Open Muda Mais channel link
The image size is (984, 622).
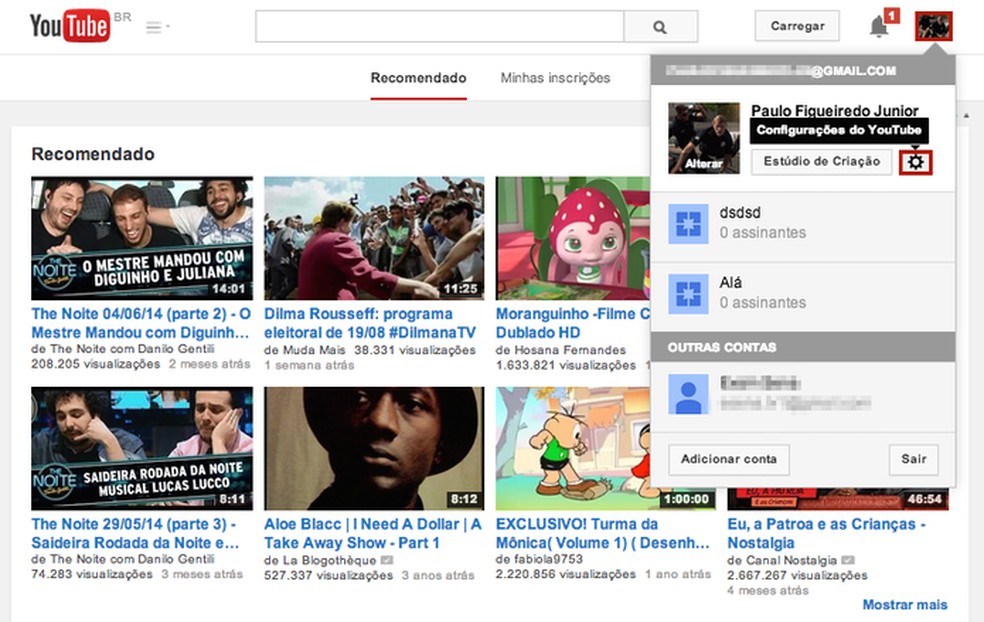(312, 350)
